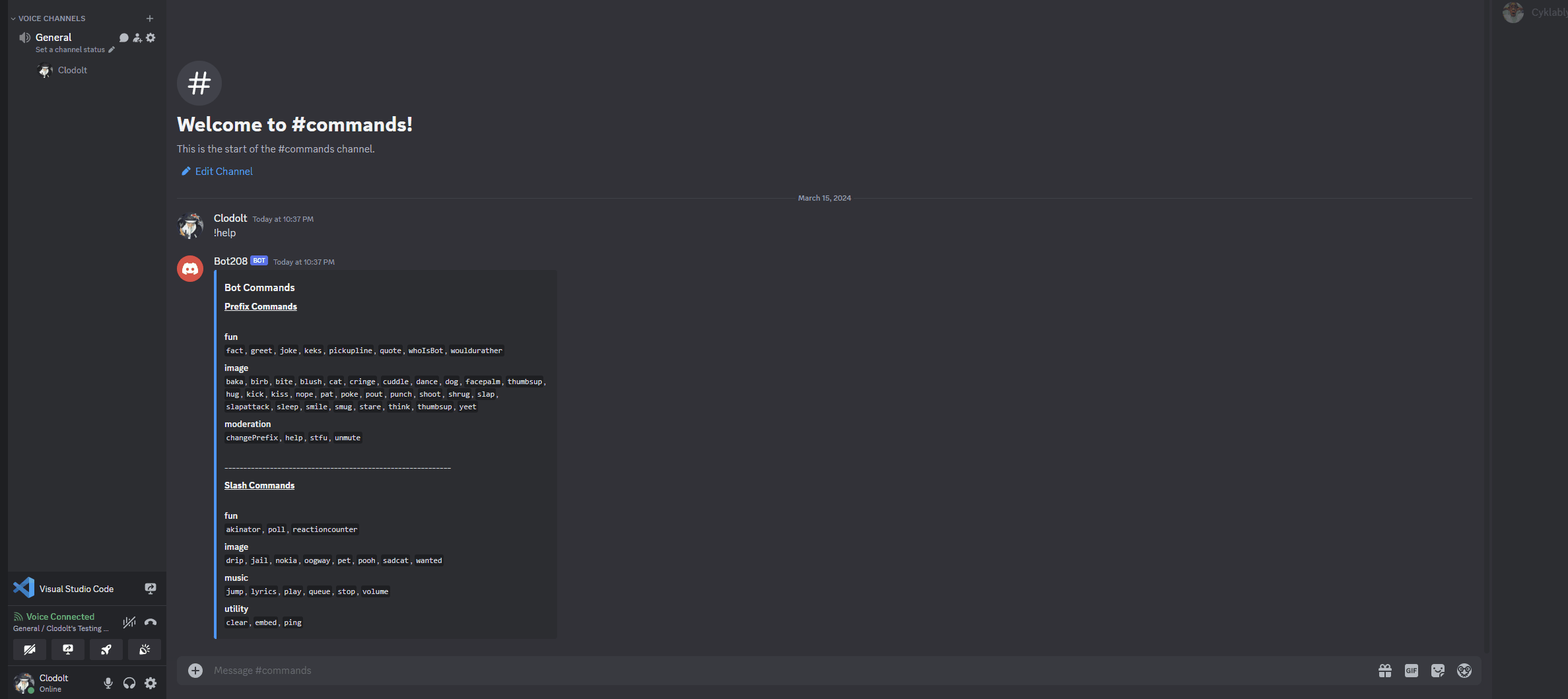Disconnect from voice using hang-up icon
Screen dimensions: 1568x699
(x=151, y=622)
